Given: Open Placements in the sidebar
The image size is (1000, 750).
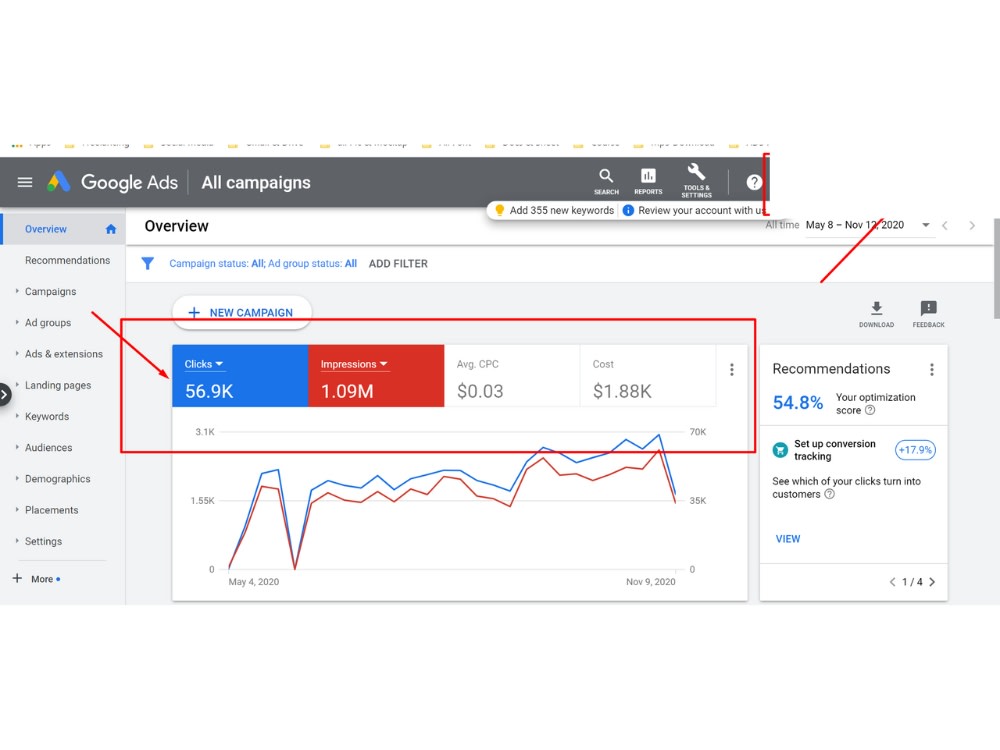Looking at the screenshot, I should point(52,510).
